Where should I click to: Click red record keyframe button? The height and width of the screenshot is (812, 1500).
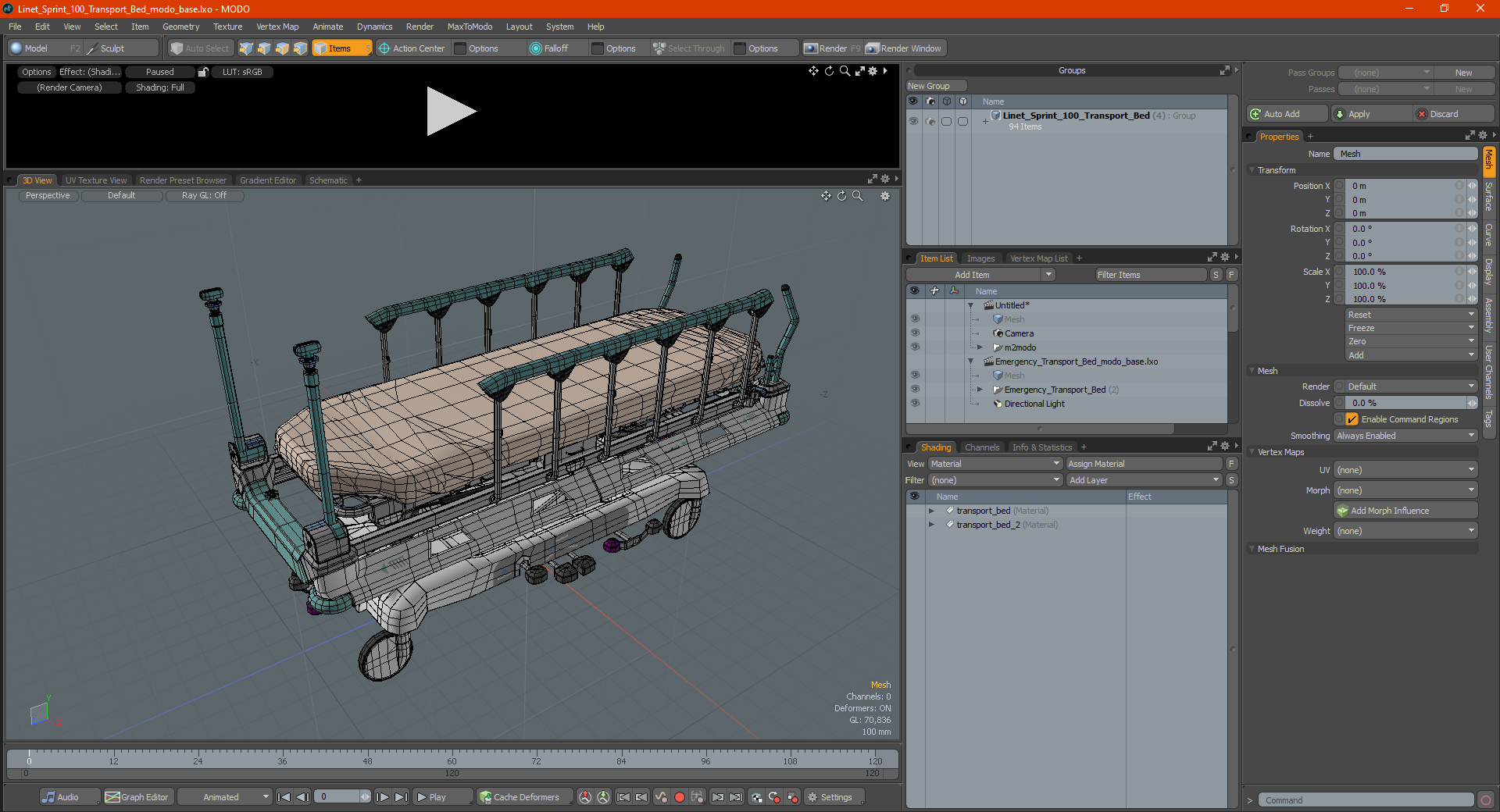[x=680, y=797]
